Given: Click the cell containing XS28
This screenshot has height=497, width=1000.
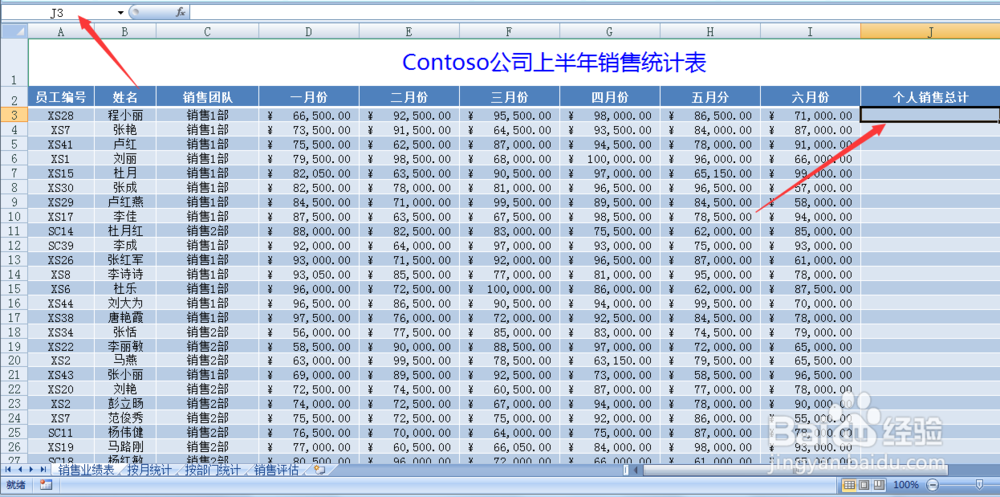Looking at the screenshot, I should click(x=61, y=115).
